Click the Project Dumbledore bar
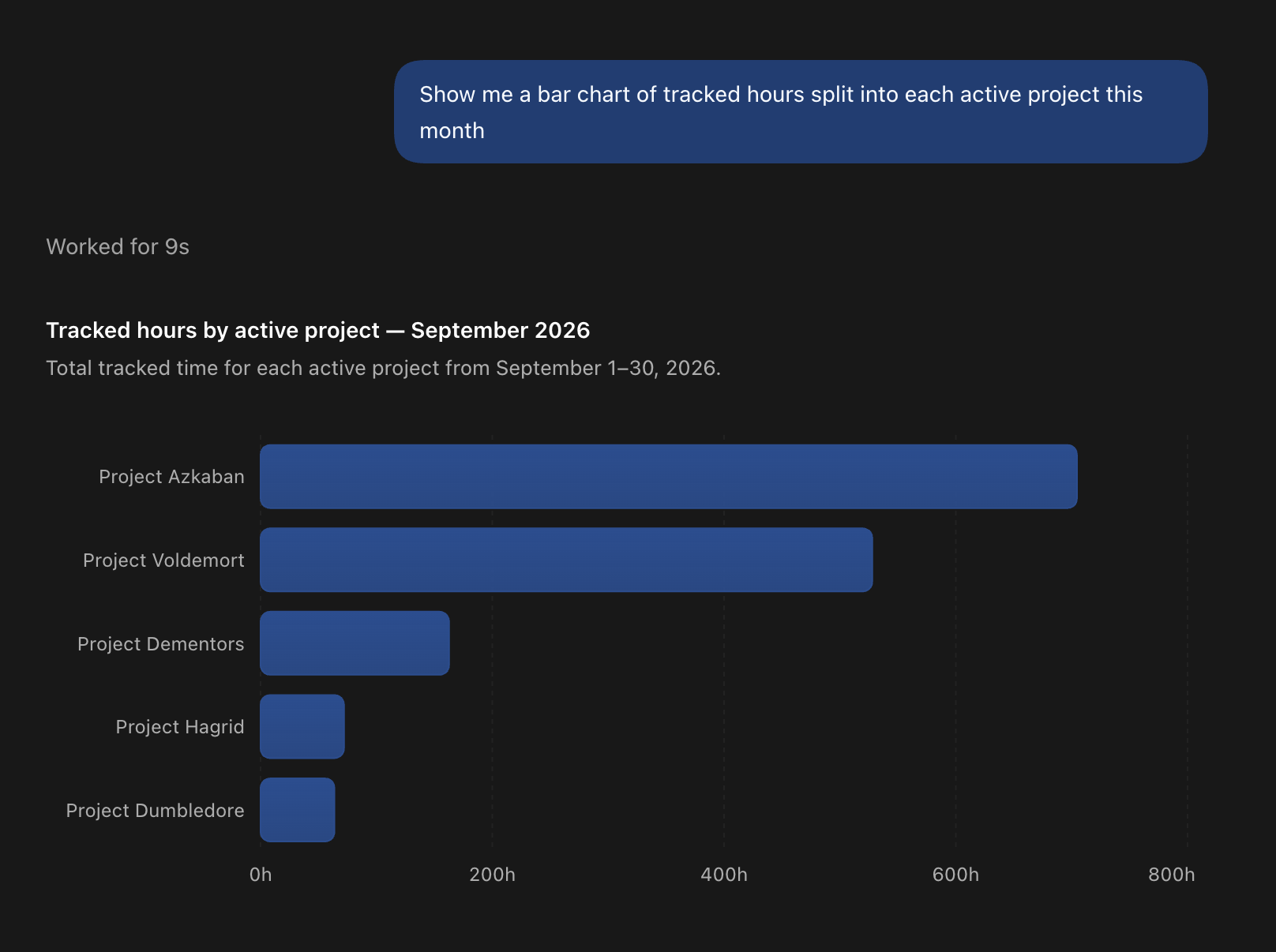This screenshot has width=1276, height=952. click(298, 810)
